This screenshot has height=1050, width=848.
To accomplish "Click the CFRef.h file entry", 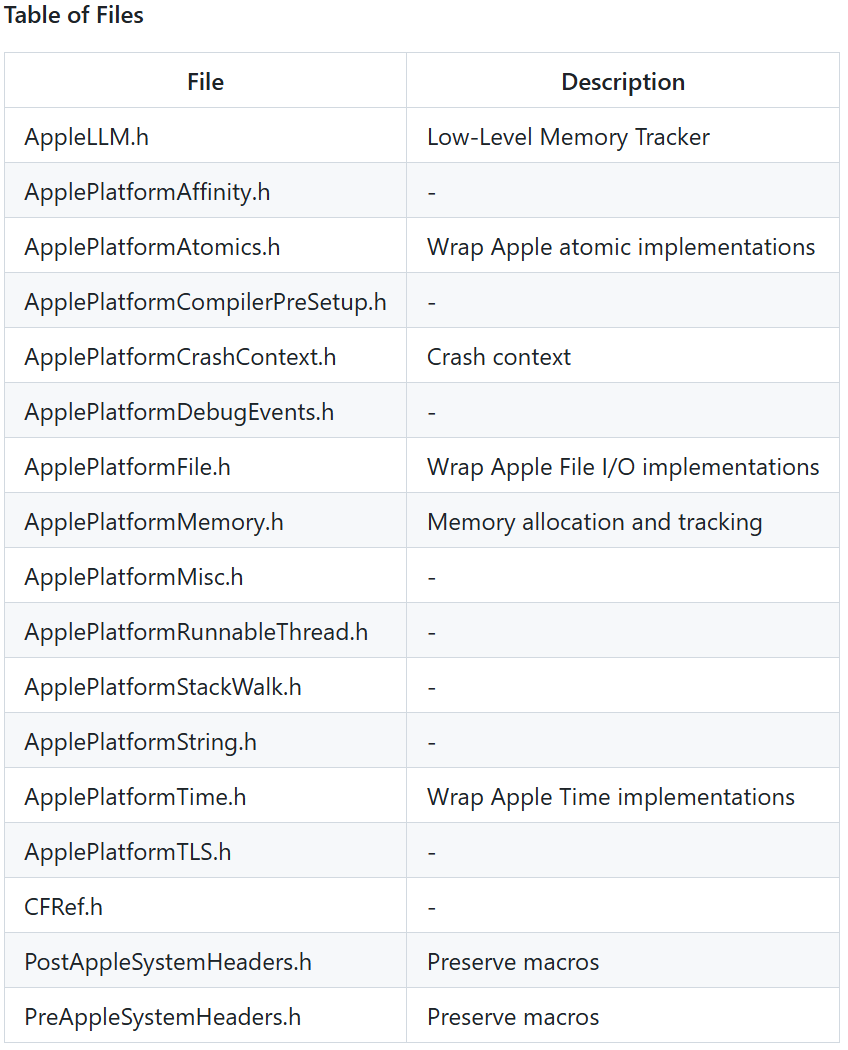I will pyautogui.click(x=63, y=907).
